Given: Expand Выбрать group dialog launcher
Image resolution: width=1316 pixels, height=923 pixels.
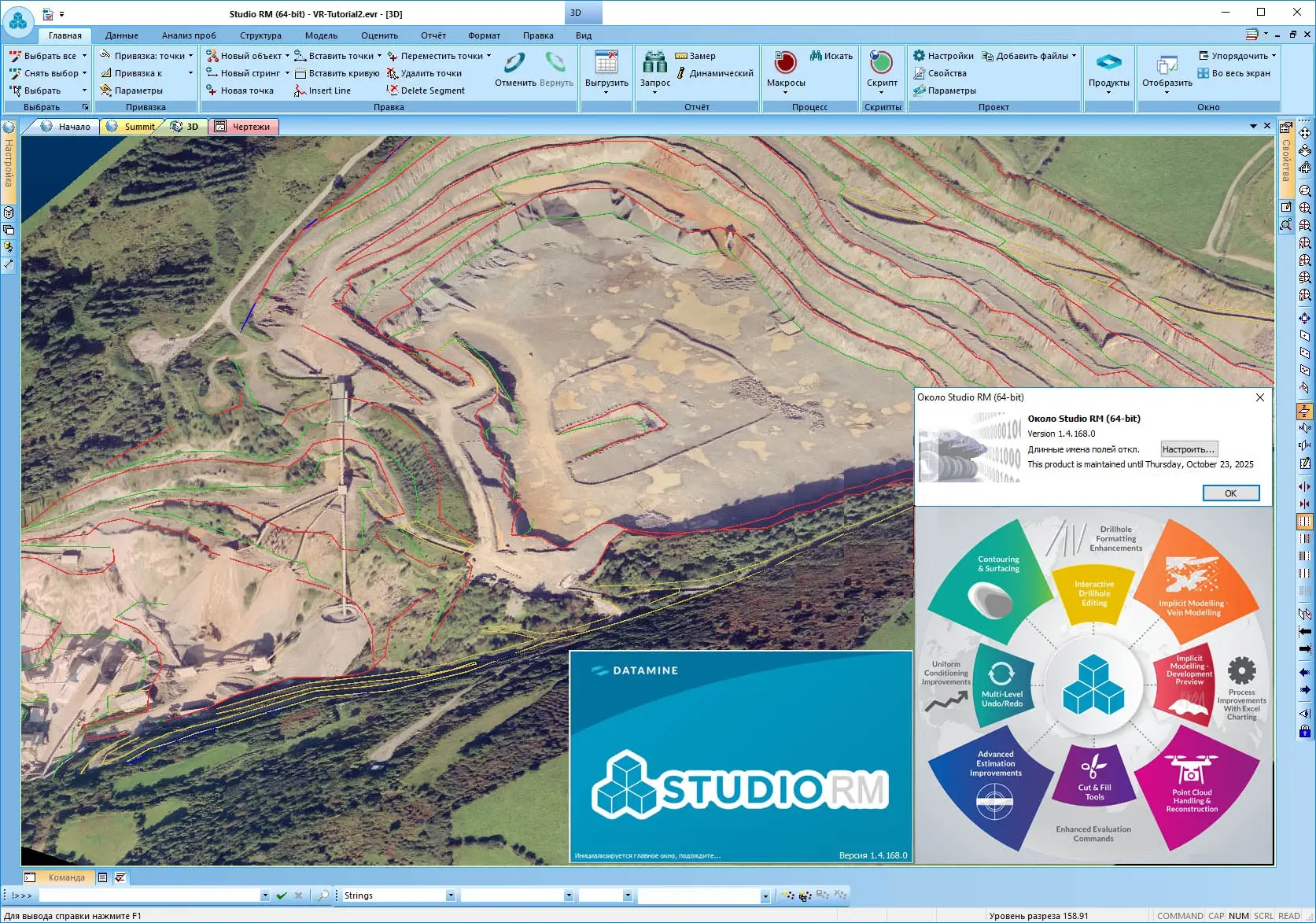Looking at the screenshot, I should tap(86, 107).
